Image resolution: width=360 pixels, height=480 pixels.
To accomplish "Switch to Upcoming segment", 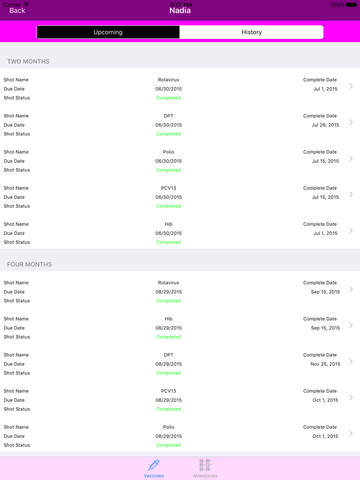I will (x=108, y=32).
